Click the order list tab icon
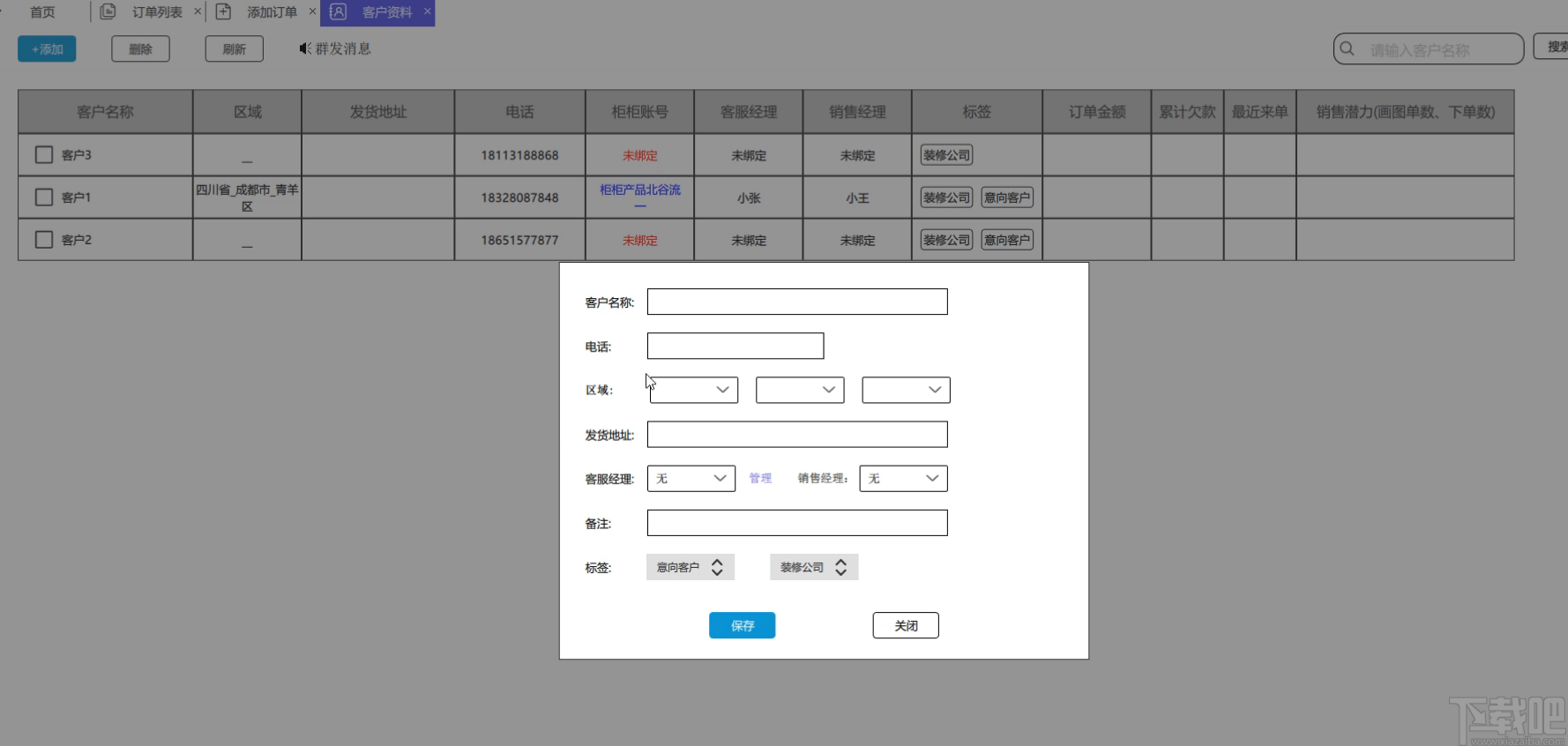This screenshot has width=1568, height=746. click(108, 11)
